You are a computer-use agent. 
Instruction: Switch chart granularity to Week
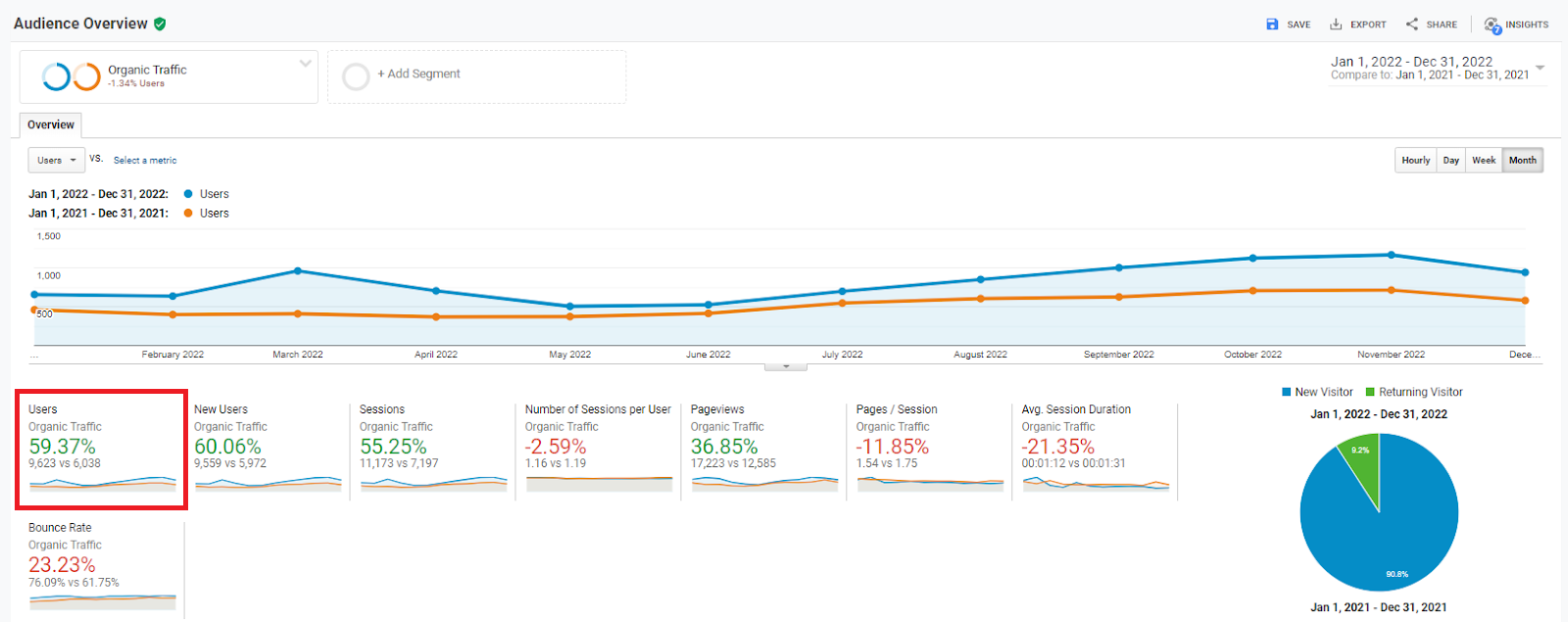(x=1484, y=161)
